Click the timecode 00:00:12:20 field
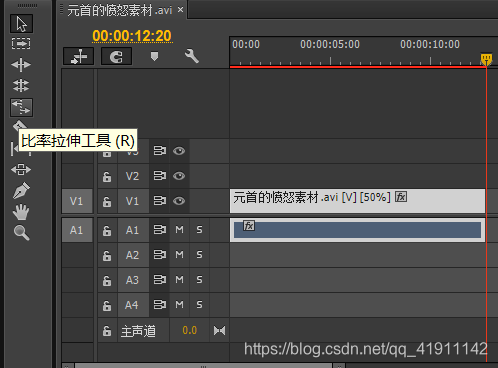 coord(132,36)
